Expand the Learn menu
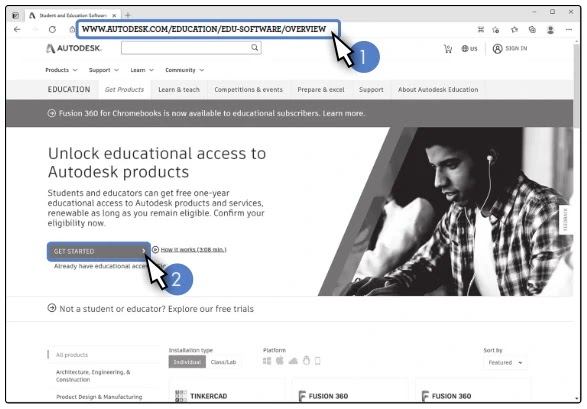This screenshot has width=587, height=409. (142, 70)
